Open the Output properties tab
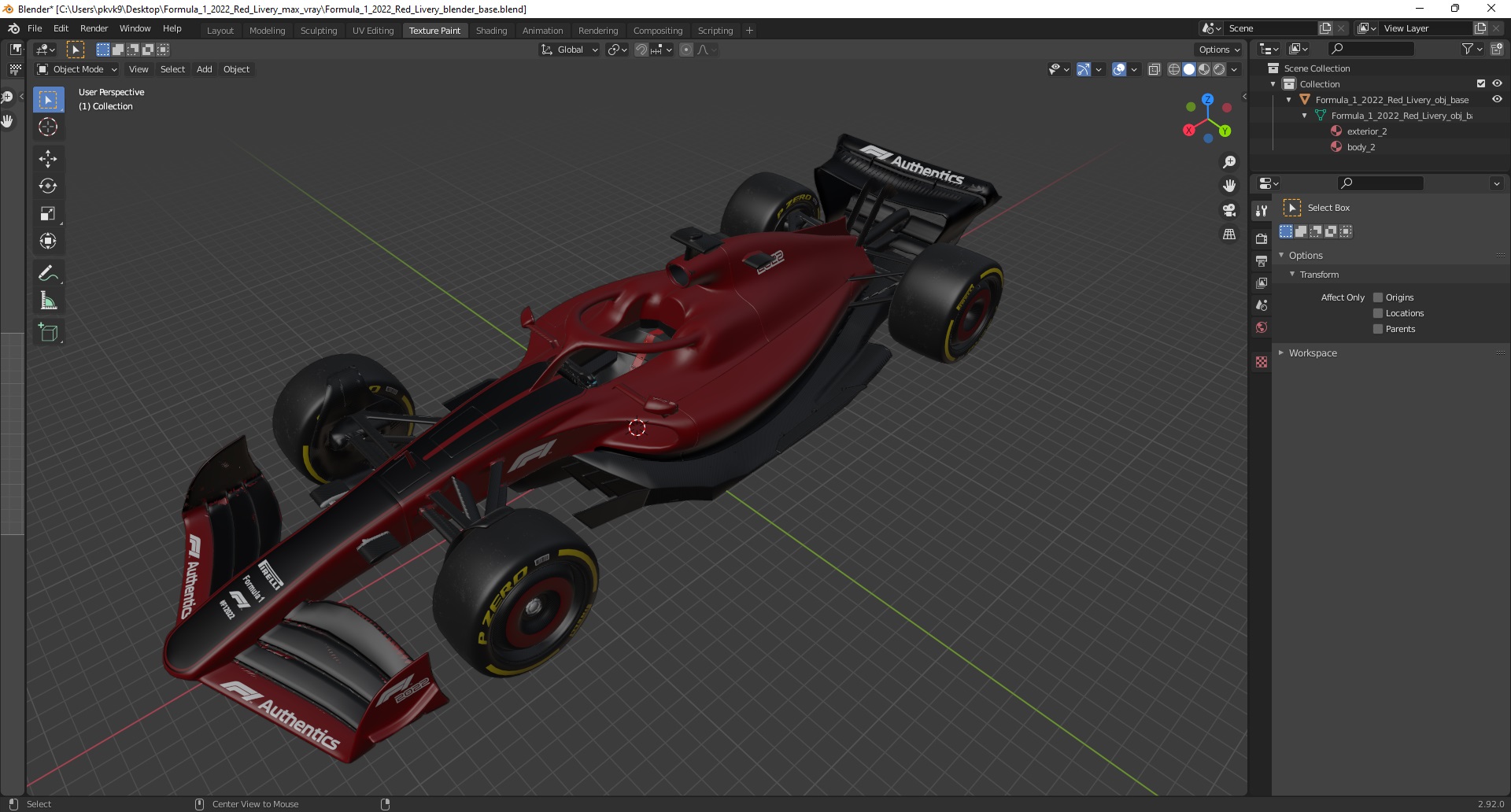Image resolution: width=1511 pixels, height=812 pixels. (1262, 260)
